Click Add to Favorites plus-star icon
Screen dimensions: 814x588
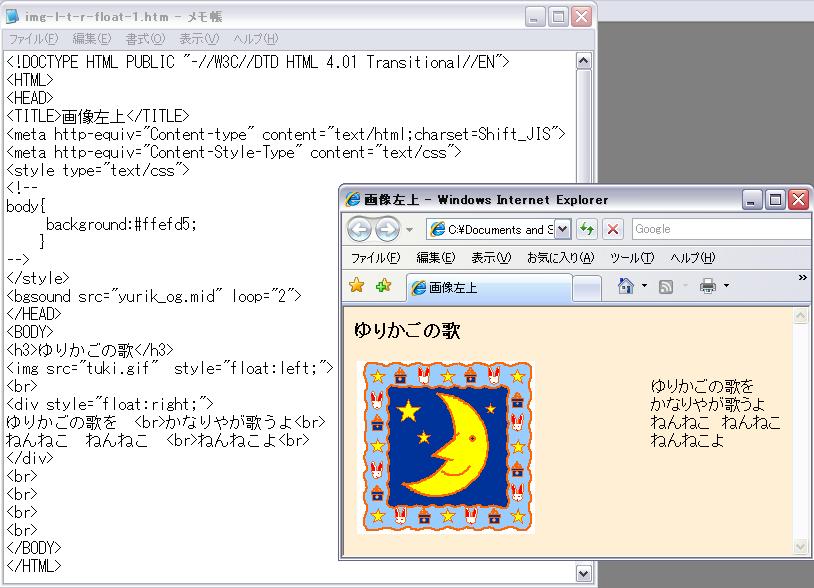383,285
